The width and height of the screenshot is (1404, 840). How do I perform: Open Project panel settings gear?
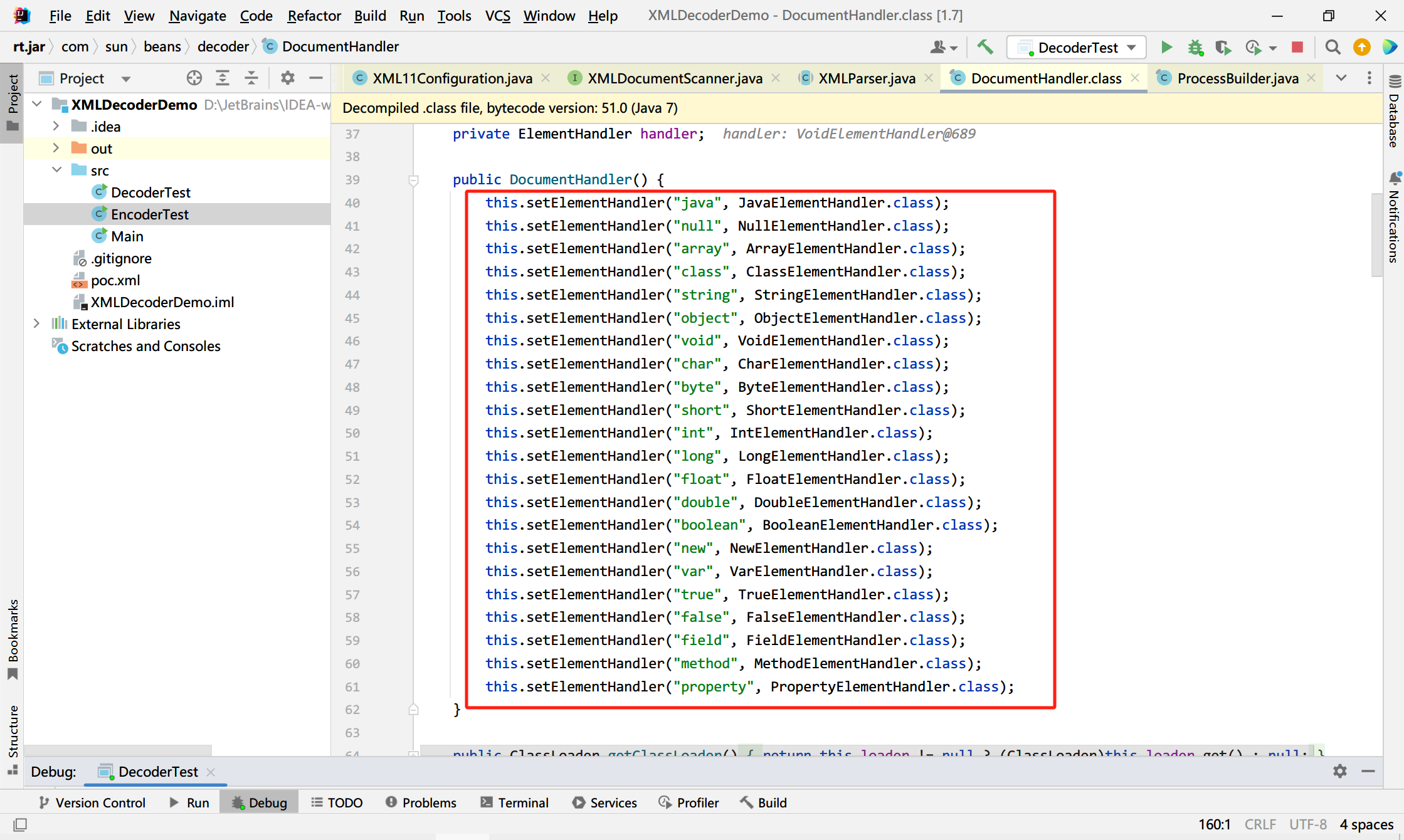[x=287, y=78]
